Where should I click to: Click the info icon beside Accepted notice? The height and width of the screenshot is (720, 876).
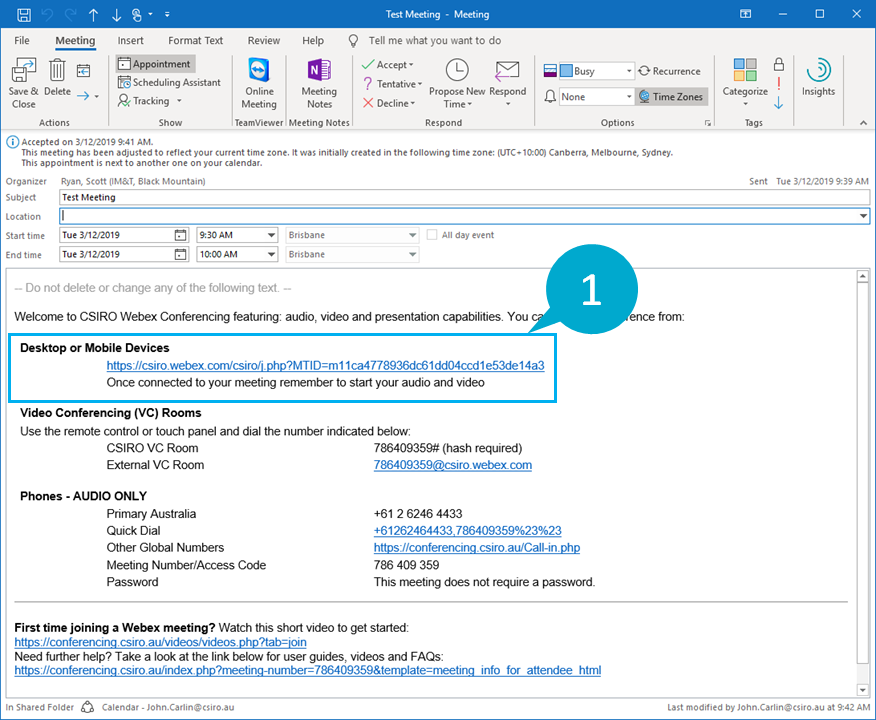12,142
